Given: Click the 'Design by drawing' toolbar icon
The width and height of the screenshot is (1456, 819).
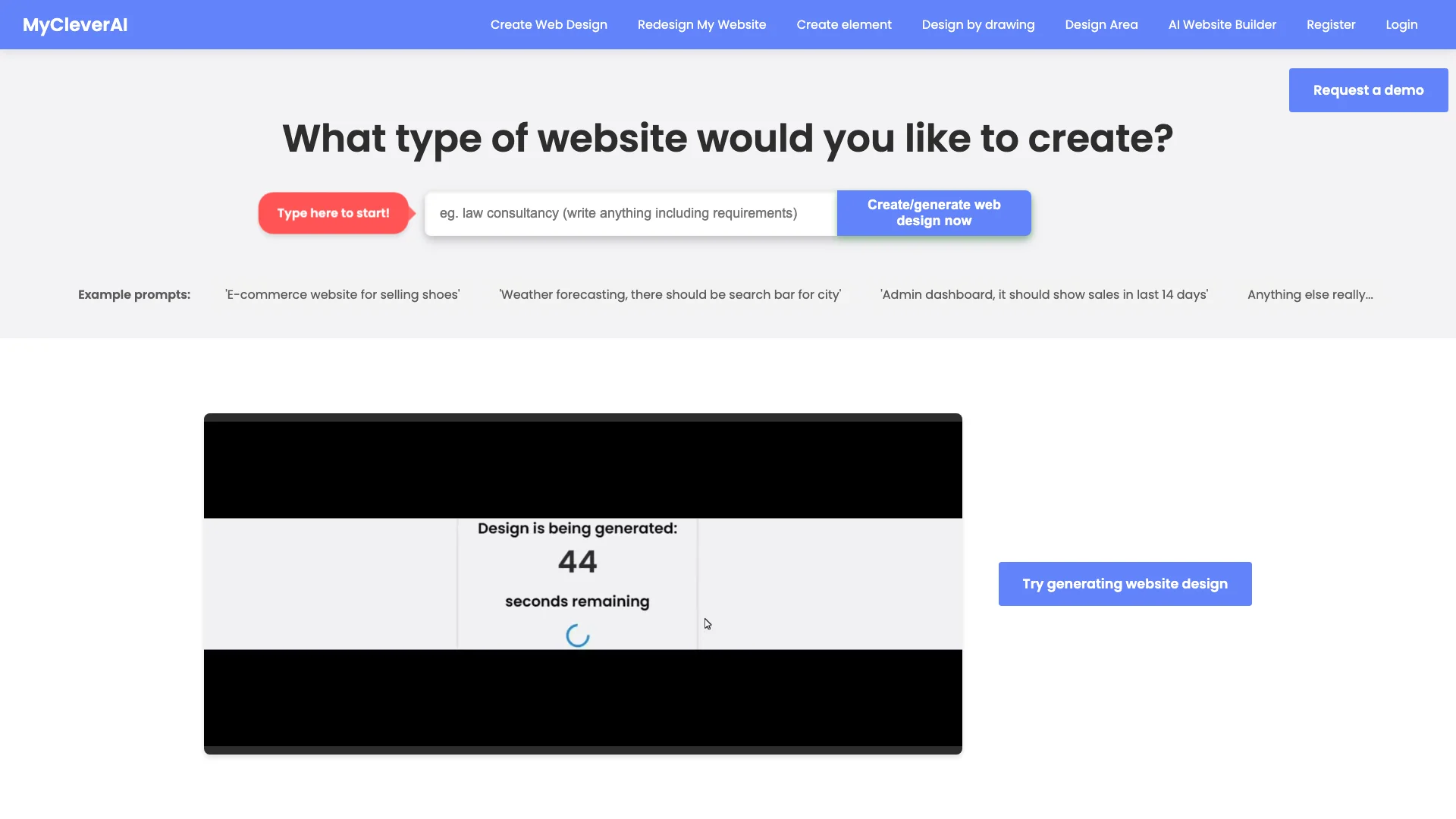Looking at the screenshot, I should [x=978, y=24].
